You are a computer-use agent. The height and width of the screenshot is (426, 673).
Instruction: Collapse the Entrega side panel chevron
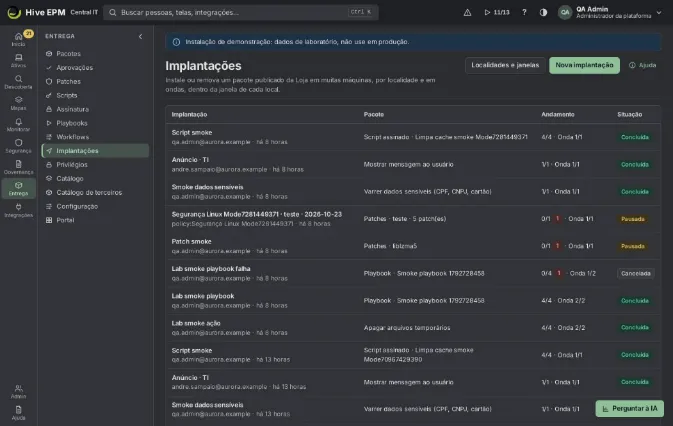click(x=140, y=36)
